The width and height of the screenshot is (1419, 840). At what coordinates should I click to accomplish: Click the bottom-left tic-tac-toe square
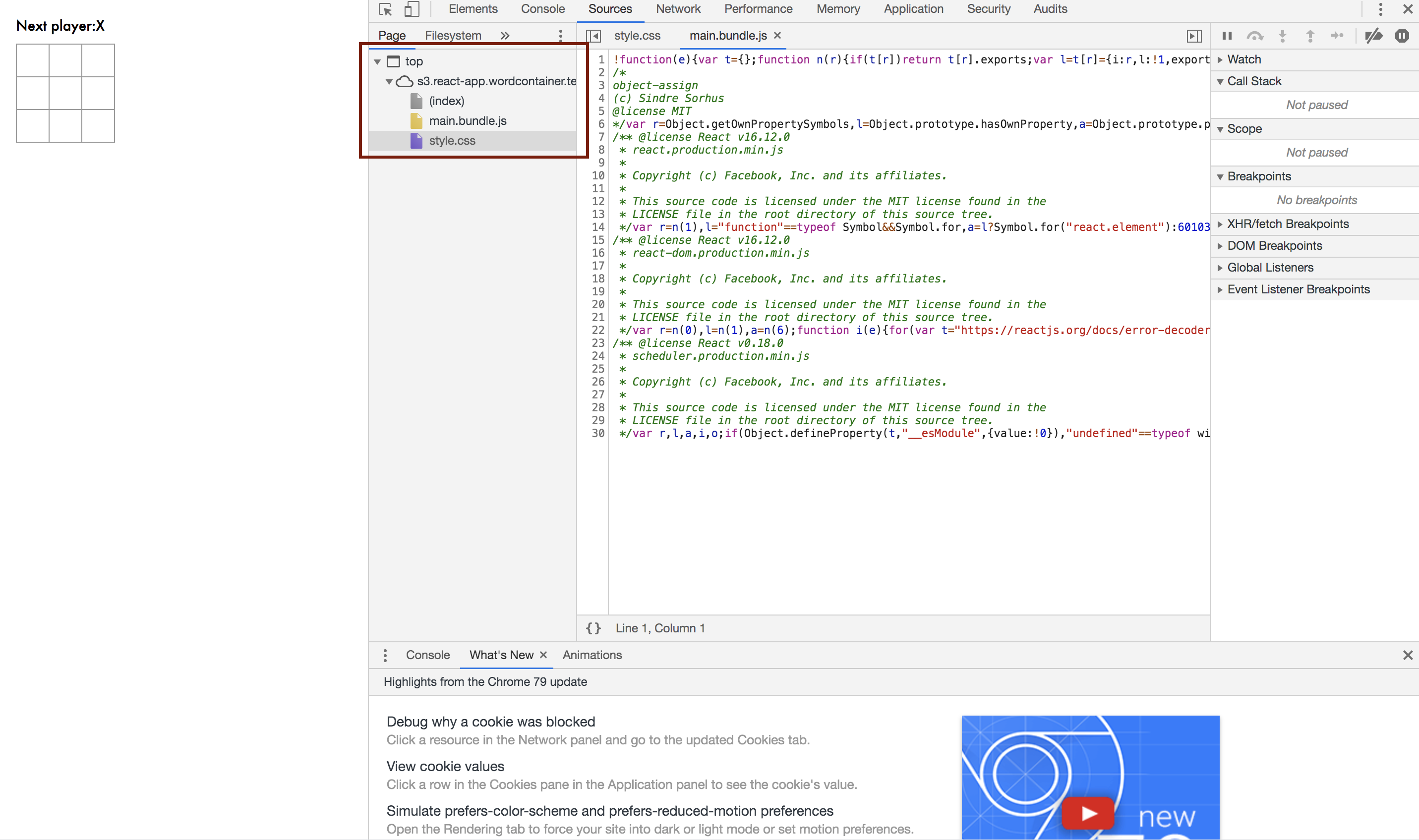pyautogui.click(x=33, y=126)
